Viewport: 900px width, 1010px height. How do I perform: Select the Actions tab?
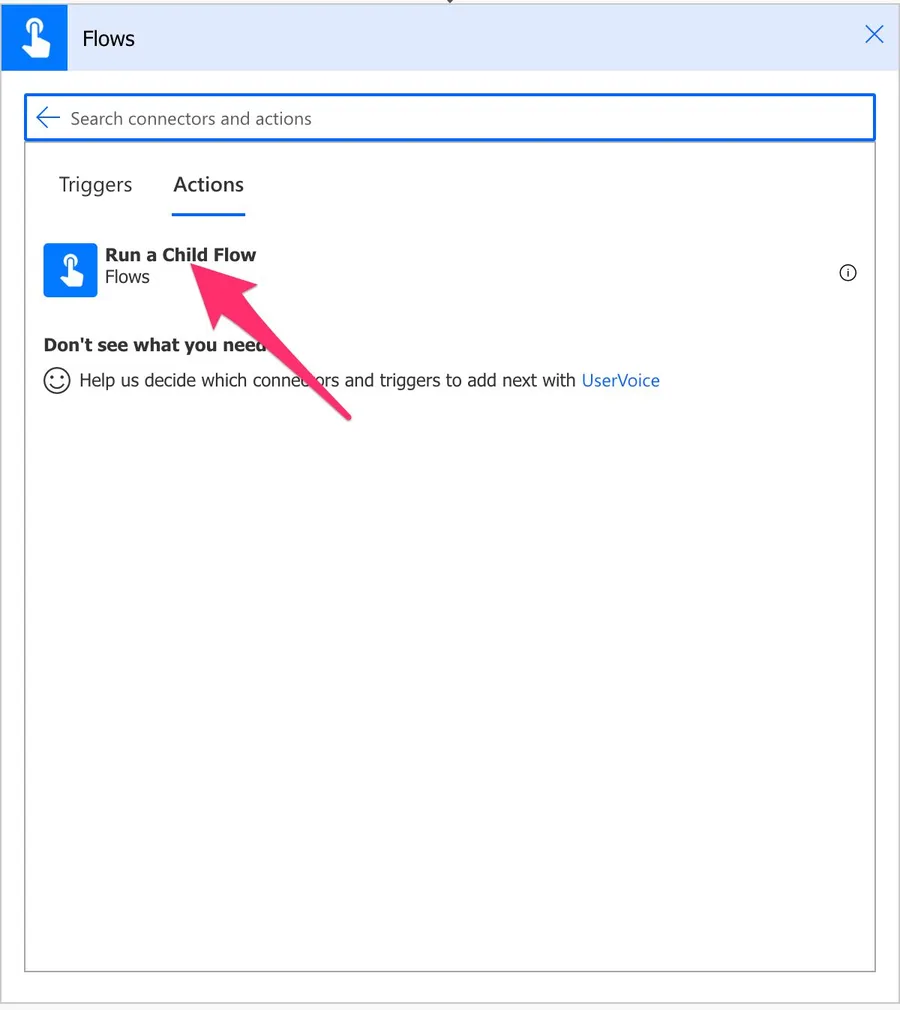pos(208,185)
